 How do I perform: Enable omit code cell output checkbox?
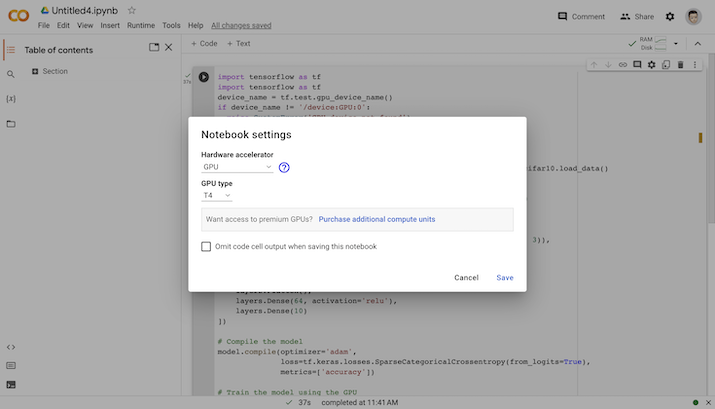[206, 246]
